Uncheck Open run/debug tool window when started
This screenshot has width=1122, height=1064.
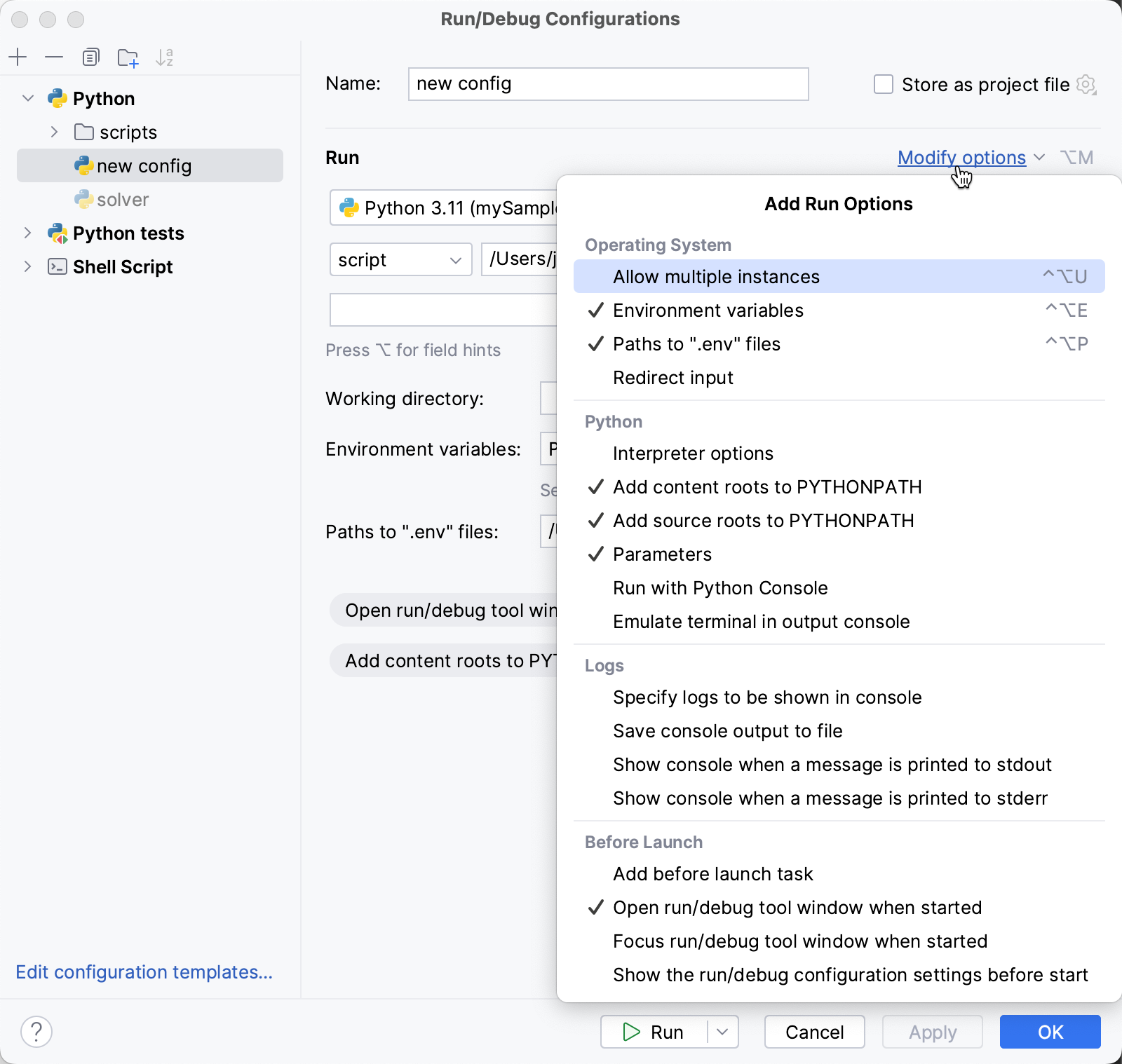click(797, 907)
